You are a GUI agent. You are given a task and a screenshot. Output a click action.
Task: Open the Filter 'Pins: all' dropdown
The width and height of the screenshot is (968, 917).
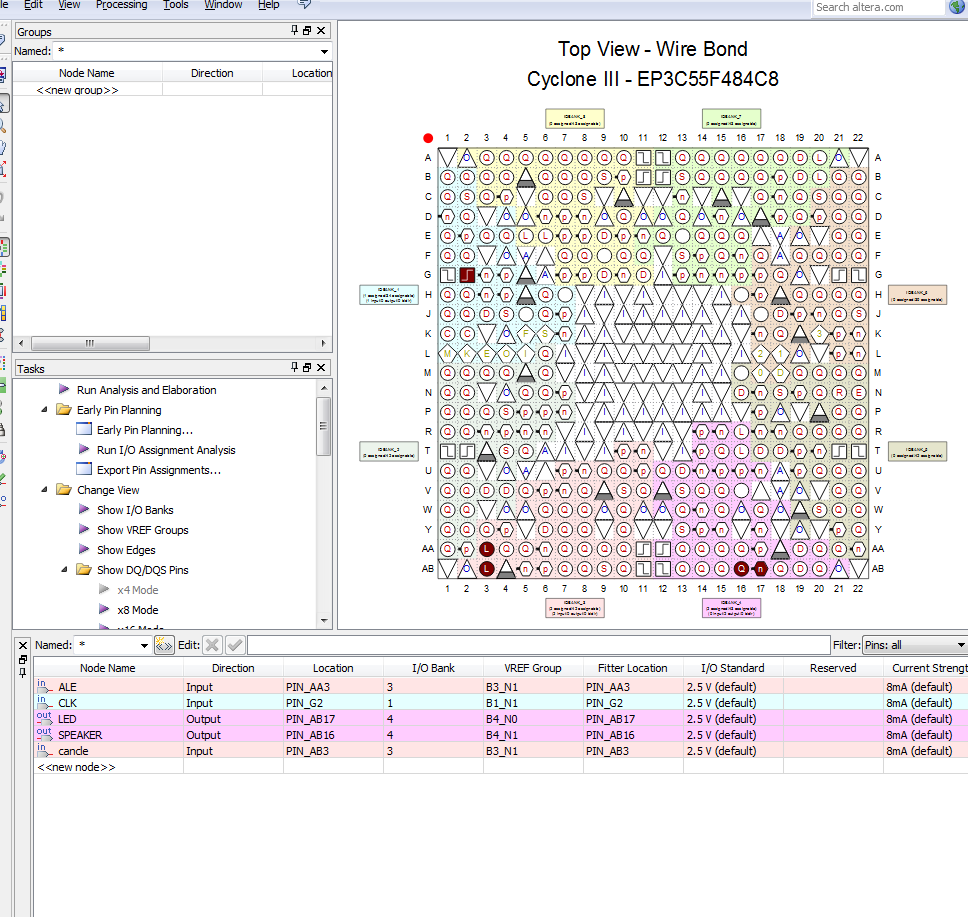pos(961,645)
